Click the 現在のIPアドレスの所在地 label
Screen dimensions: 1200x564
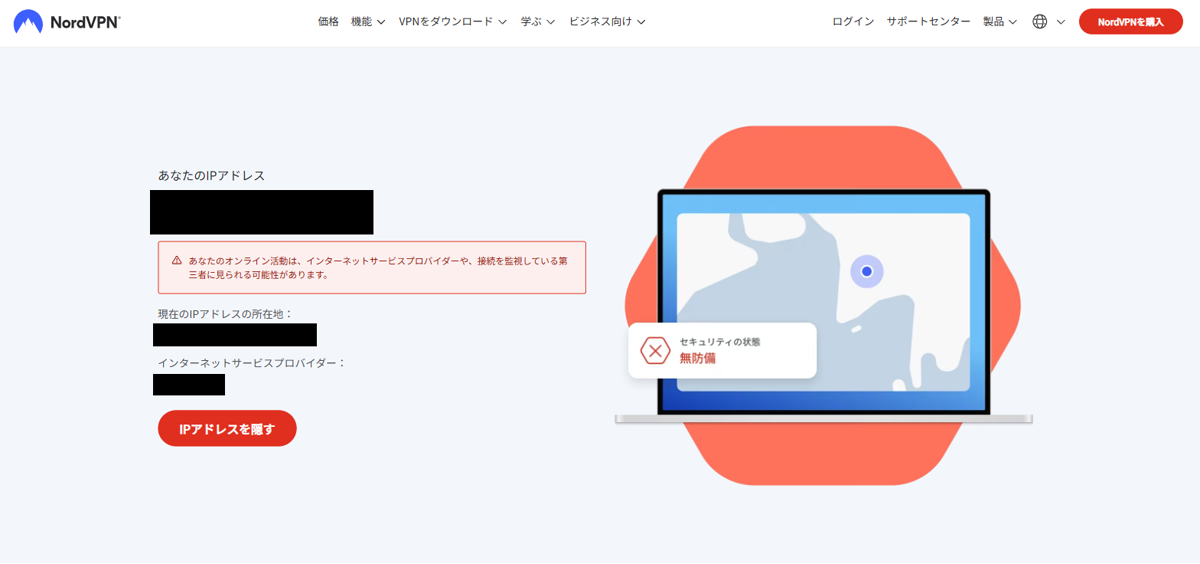point(226,313)
